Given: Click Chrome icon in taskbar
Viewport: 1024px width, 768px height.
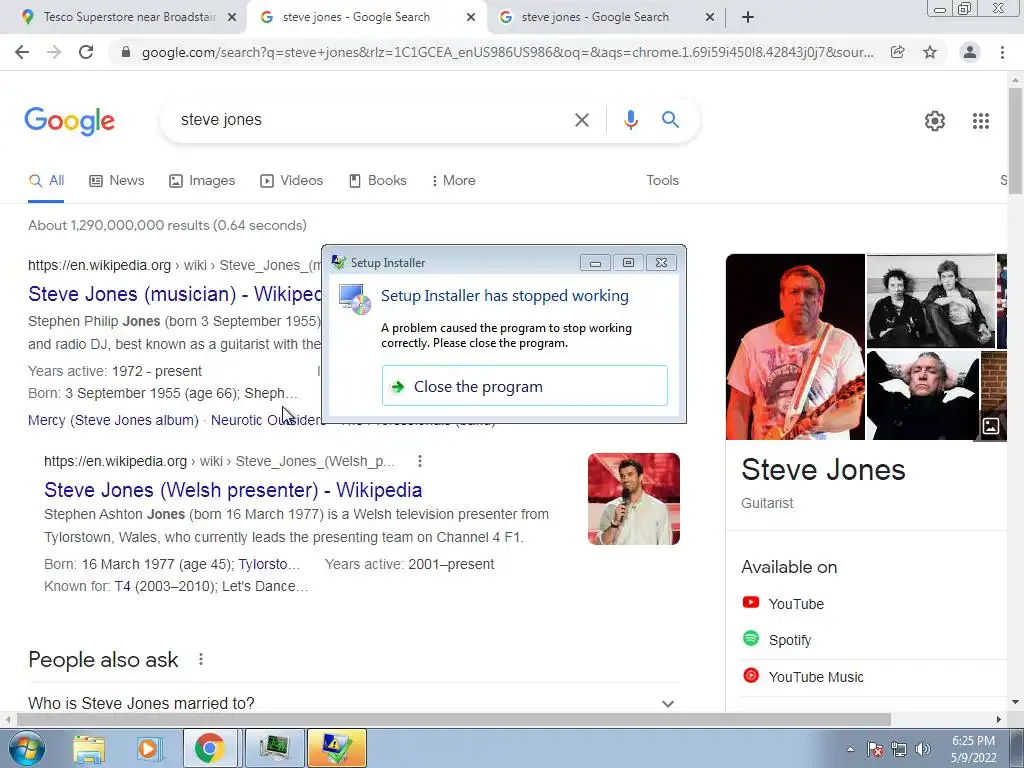Looking at the screenshot, I should coord(209,748).
